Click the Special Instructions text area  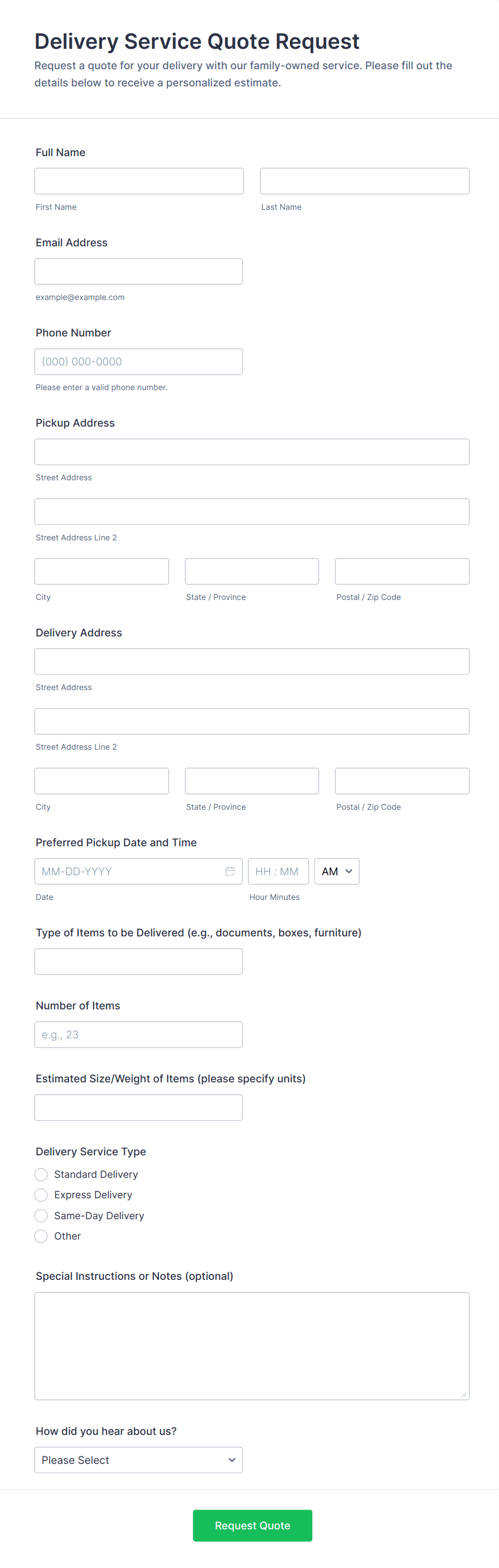(x=251, y=1346)
